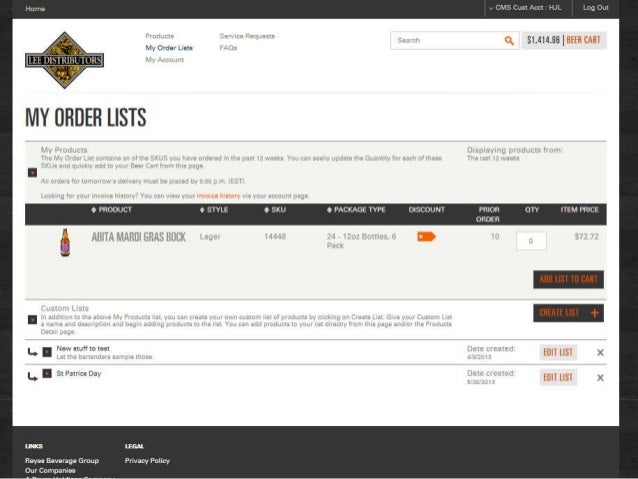
Task: Click the Abita Mardi Gras Bock product name
Action: point(138,237)
